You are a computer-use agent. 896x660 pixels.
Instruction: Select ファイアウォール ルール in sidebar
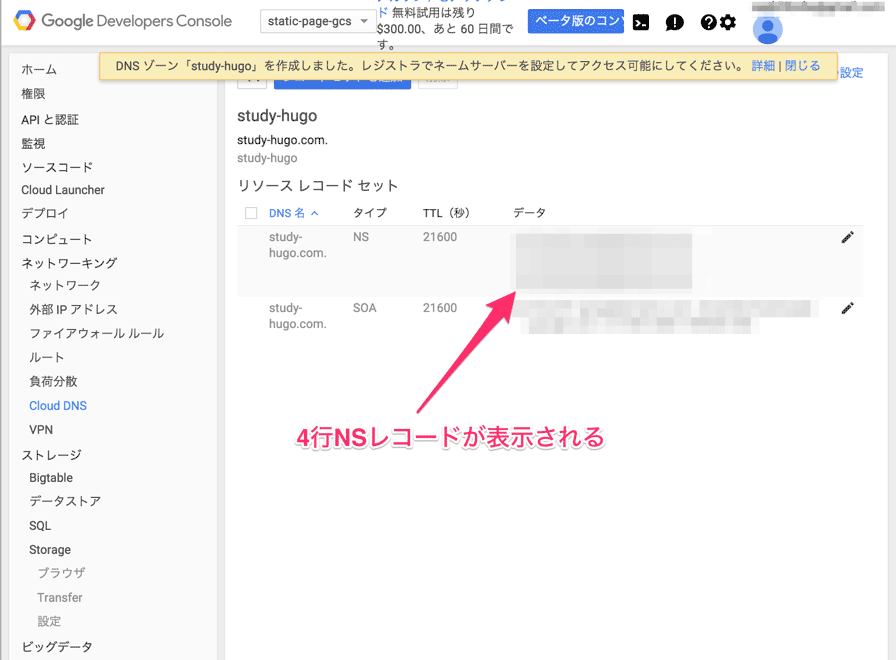97,333
